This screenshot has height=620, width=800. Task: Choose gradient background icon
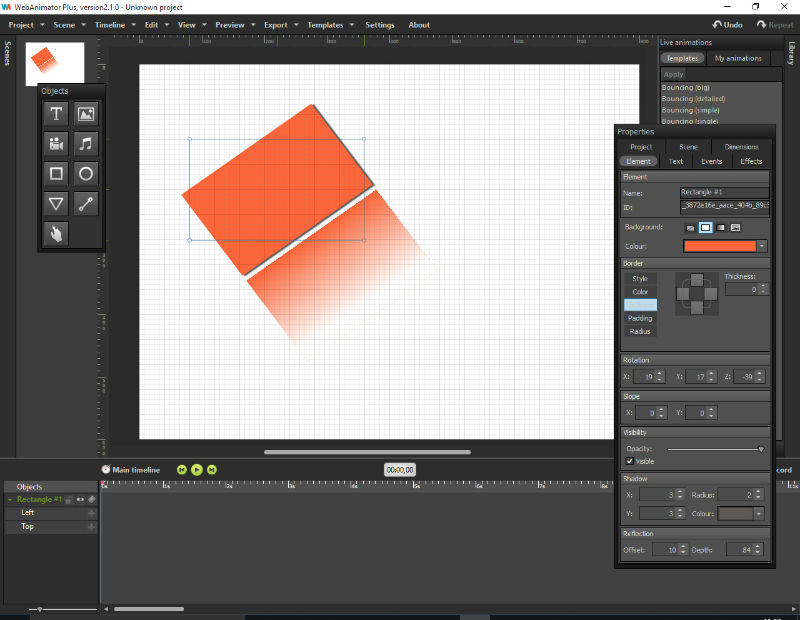point(720,228)
